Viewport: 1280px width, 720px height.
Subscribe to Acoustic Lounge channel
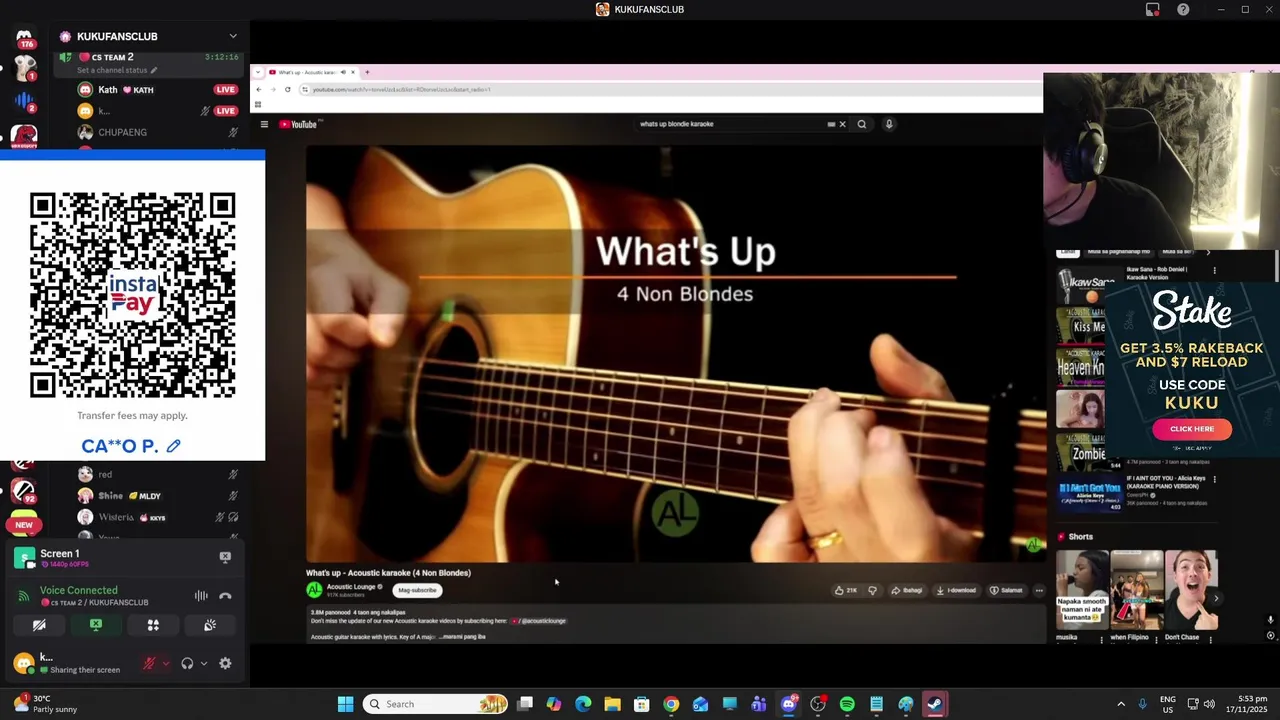[418, 590]
